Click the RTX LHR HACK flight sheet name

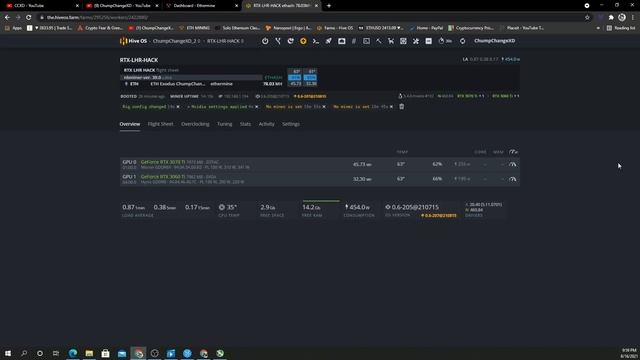click(139, 70)
